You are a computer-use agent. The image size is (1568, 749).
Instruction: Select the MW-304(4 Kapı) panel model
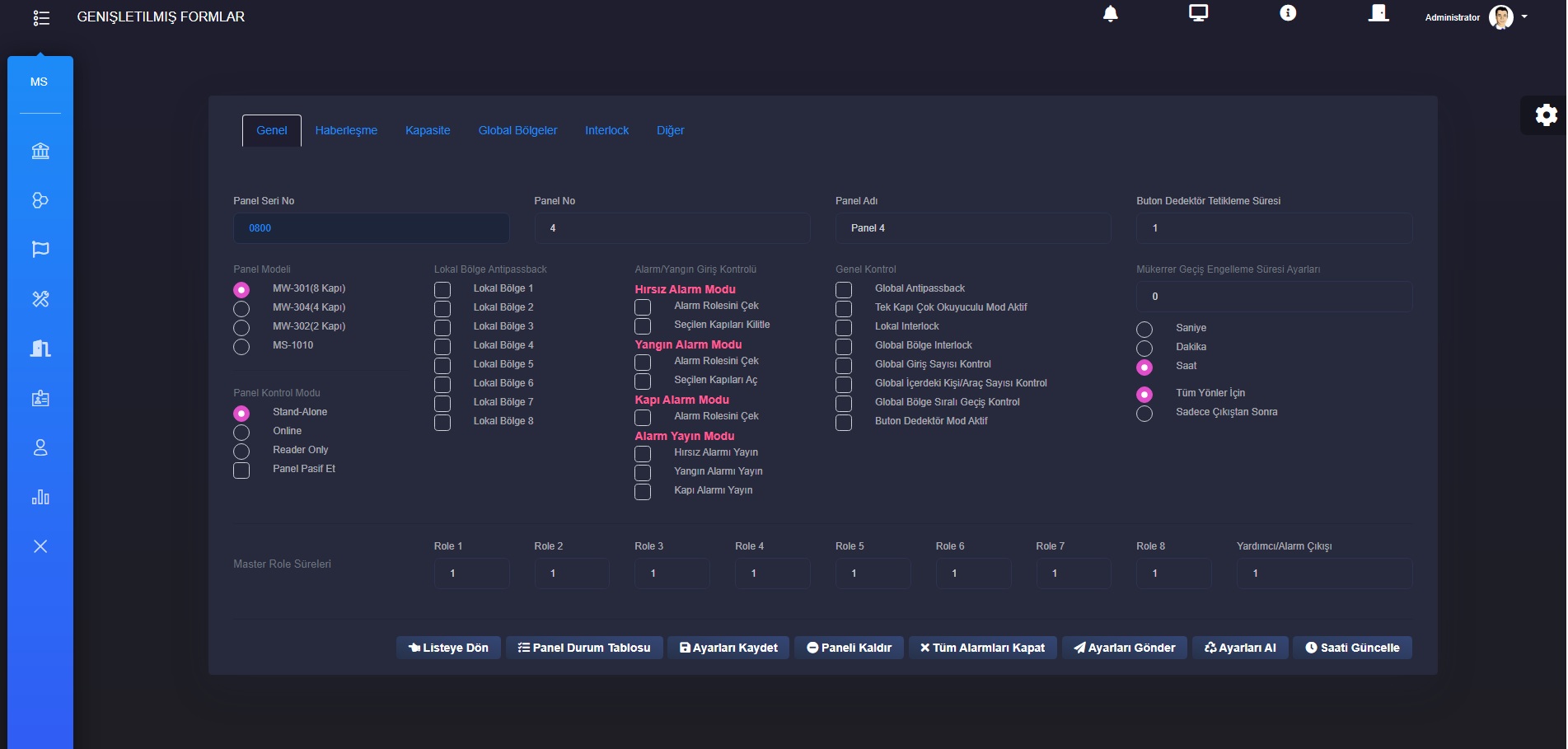[x=241, y=309]
